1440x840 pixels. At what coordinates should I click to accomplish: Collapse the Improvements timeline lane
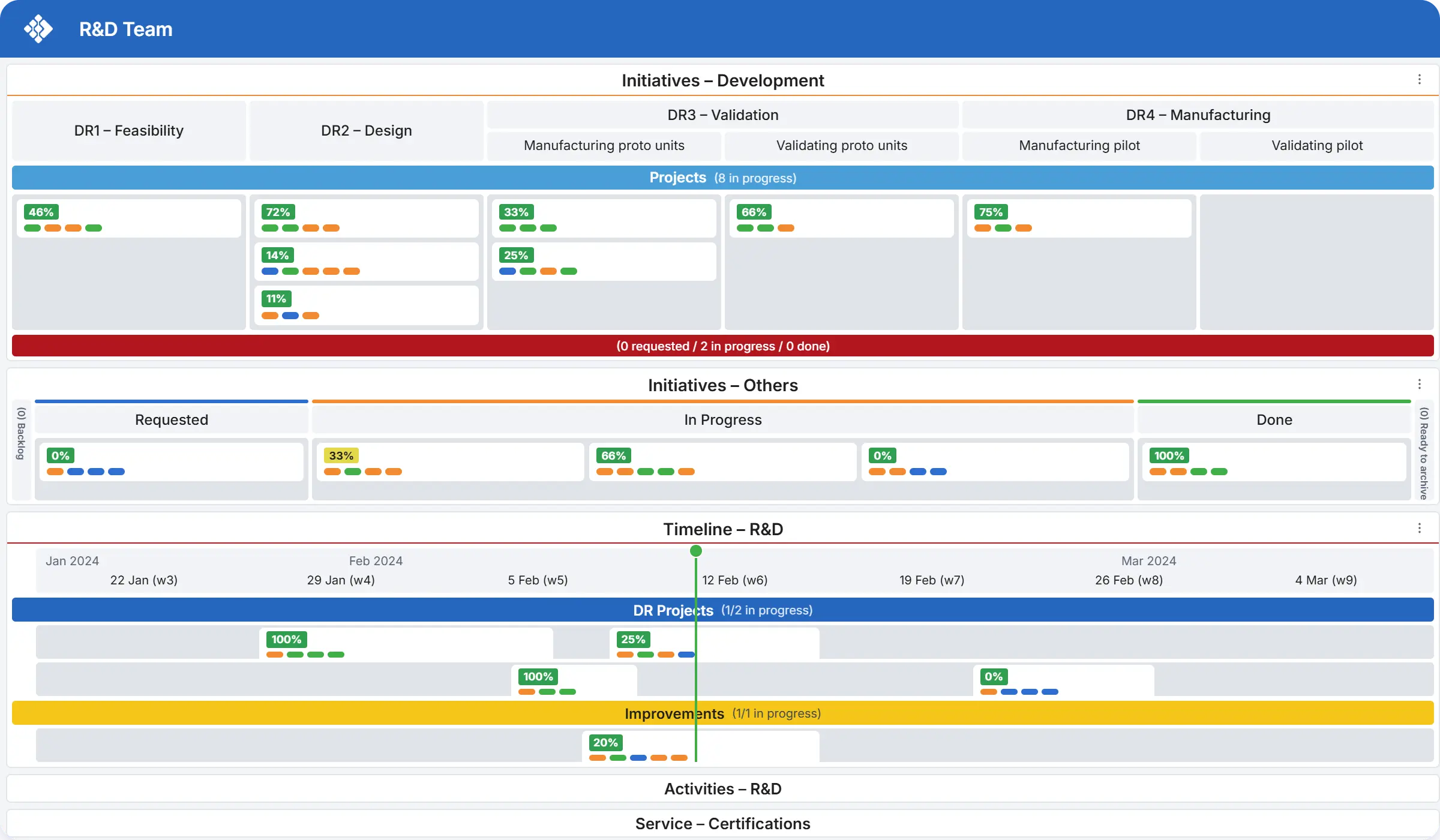pyautogui.click(x=722, y=713)
